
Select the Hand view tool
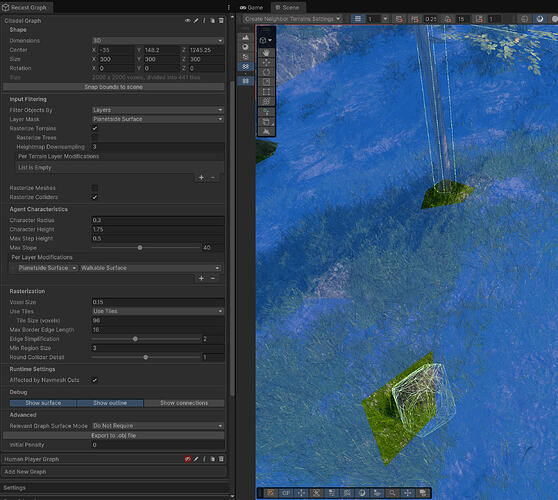point(266,53)
